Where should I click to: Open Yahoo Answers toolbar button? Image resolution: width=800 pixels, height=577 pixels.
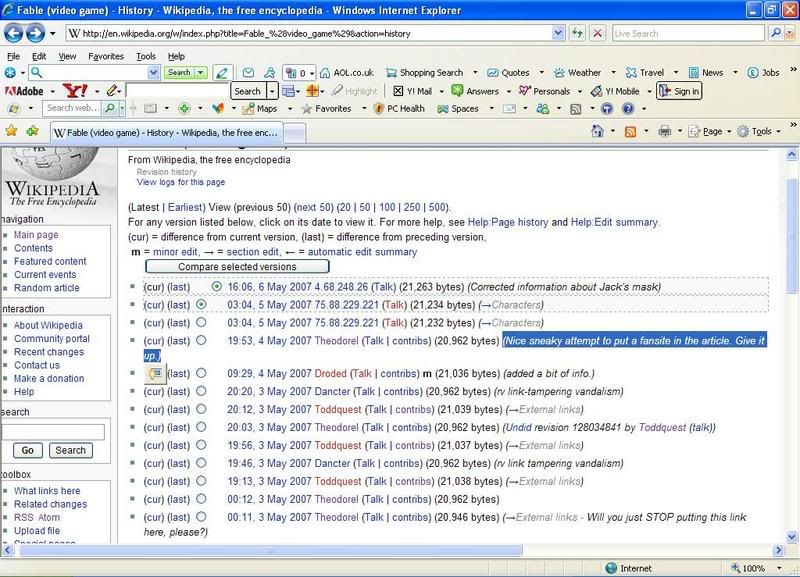[x=475, y=91]
